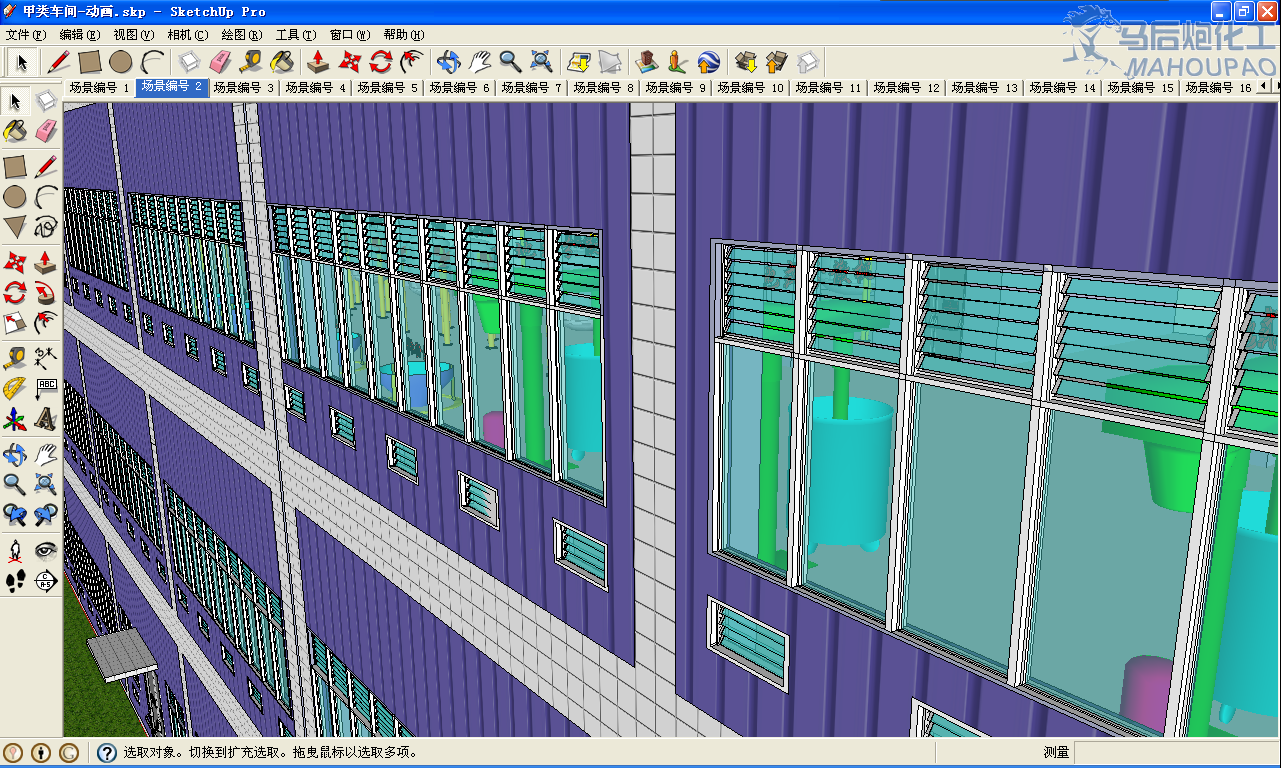1281x768 pixels.
Task: Switch to scene tab 场景编号 1
Action: click(100, 87)
